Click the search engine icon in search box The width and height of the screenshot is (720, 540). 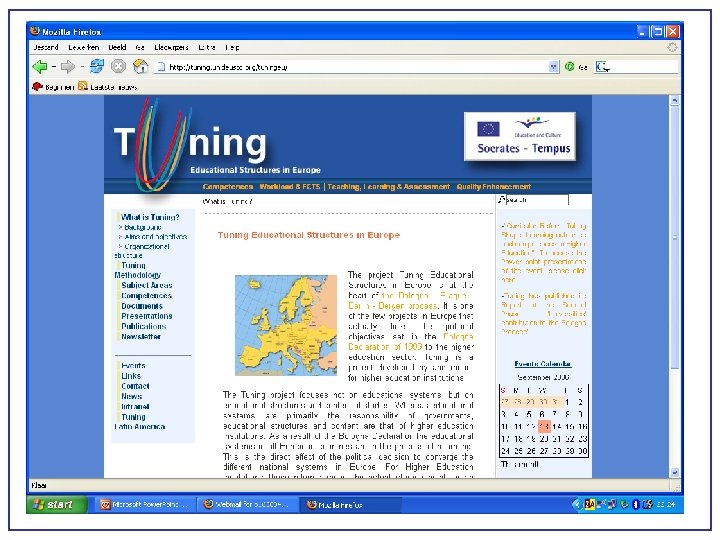coord(602,67)
